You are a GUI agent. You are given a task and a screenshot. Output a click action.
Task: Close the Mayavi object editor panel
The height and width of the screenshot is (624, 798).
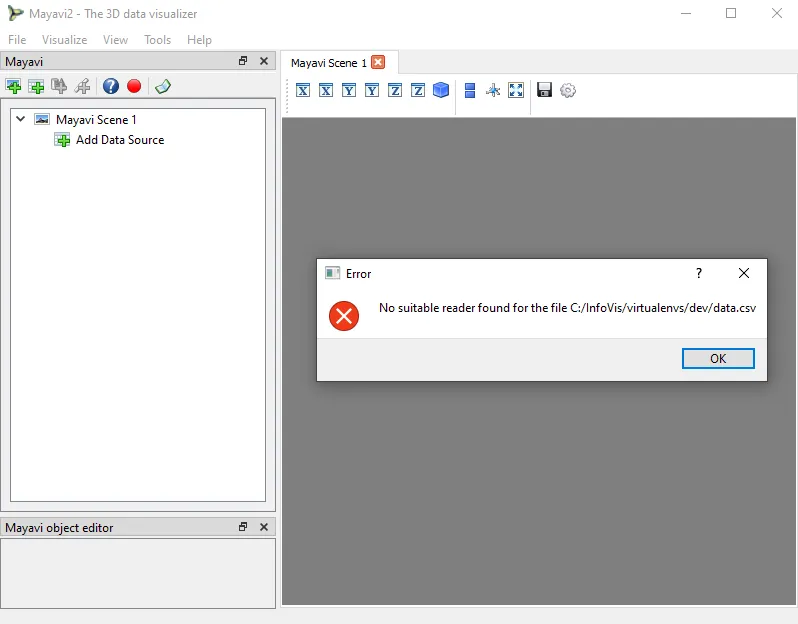tap(264, 526)
